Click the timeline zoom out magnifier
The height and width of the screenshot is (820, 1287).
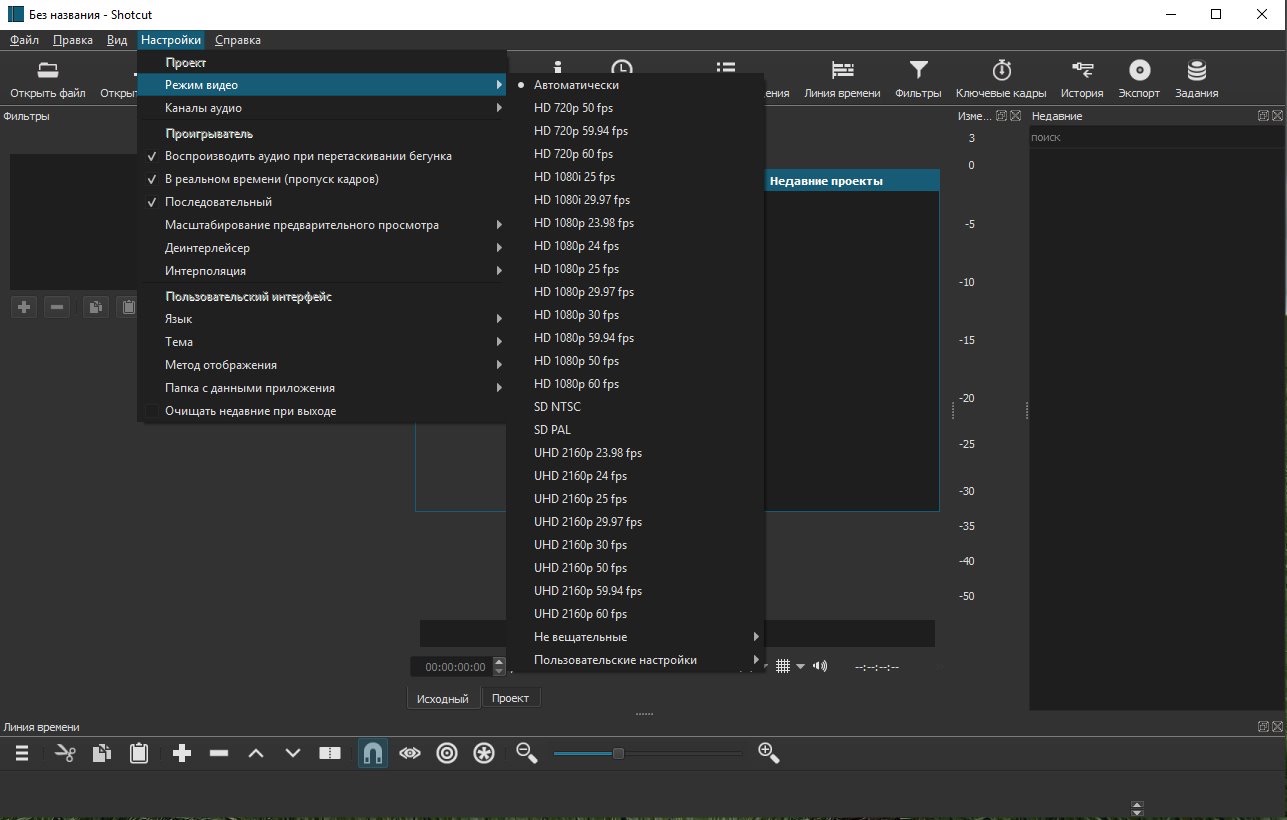(526, 752)
